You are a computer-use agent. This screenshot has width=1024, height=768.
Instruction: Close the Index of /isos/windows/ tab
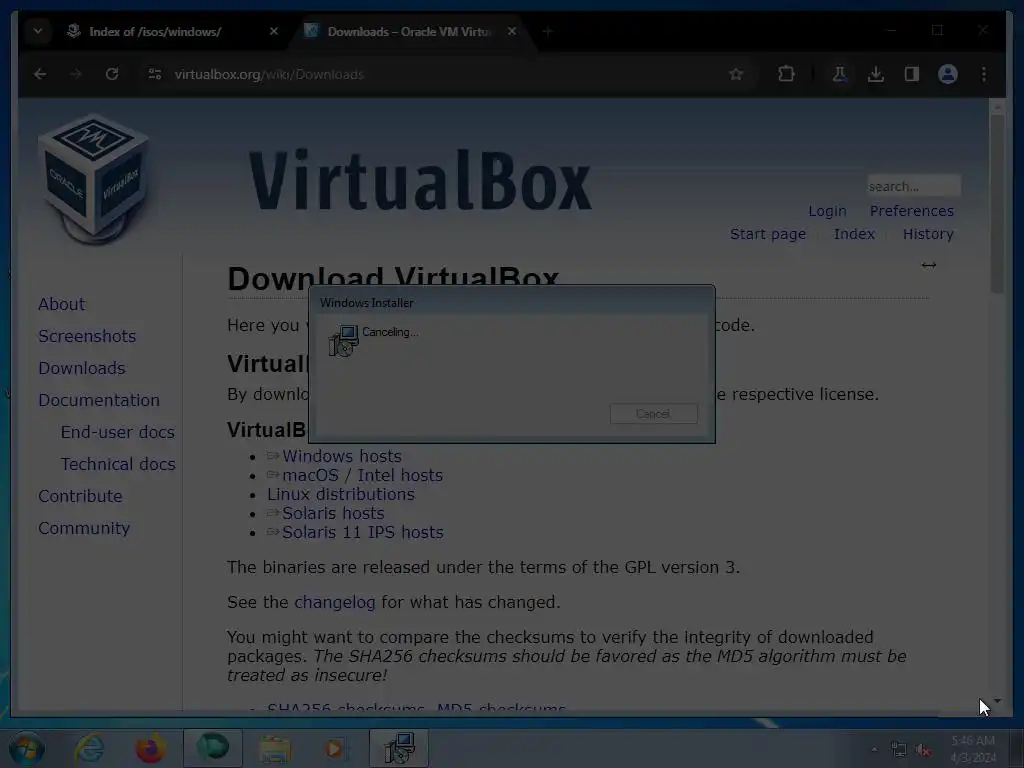tap(274, 31)
